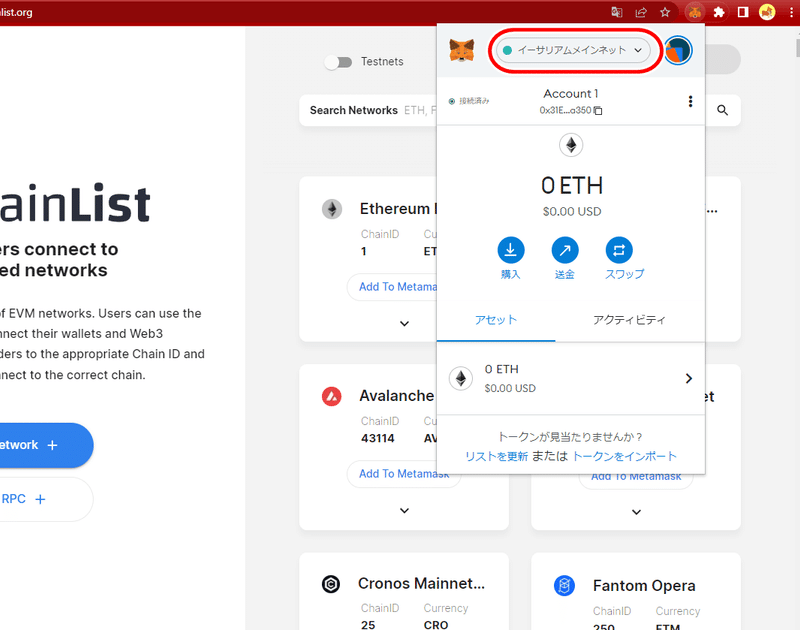Click the Refresh list (リストを更新) link
Screen dimensions: 800x630
tap(496, 456)
